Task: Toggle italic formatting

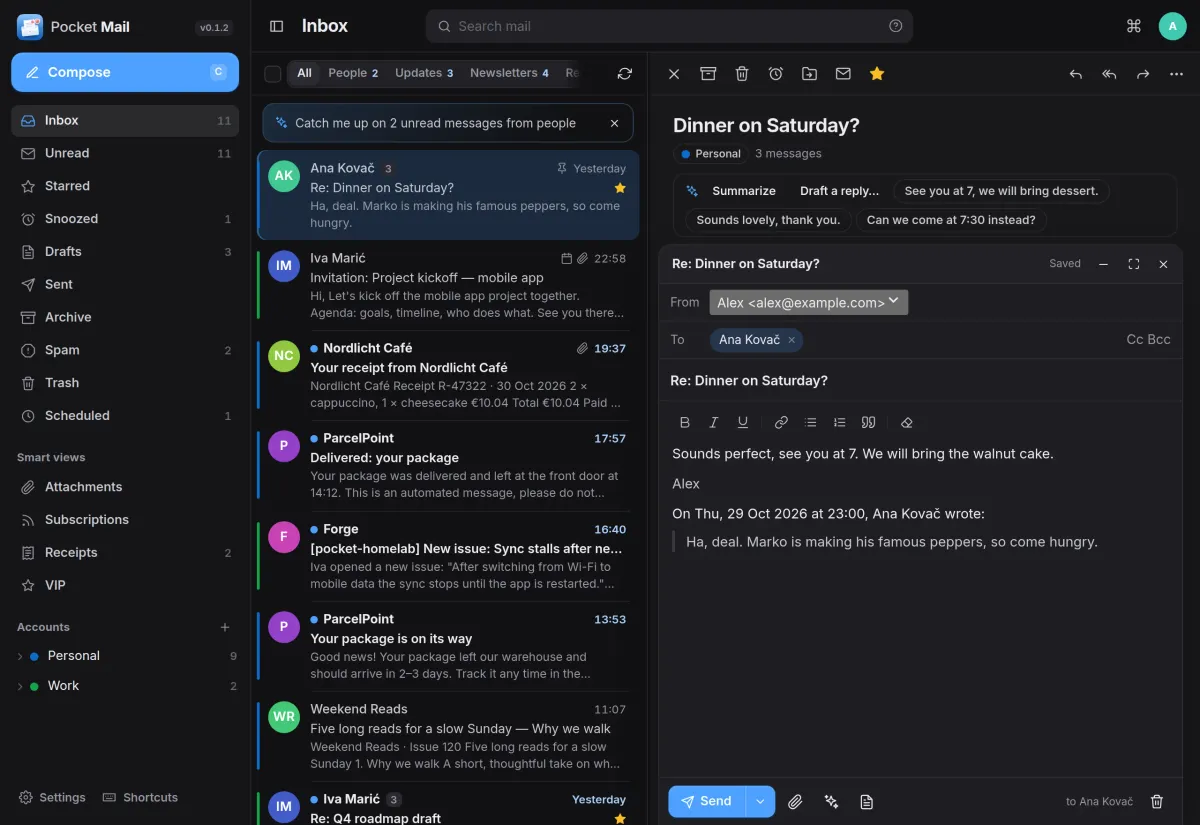Action: (x=714, y=422)
